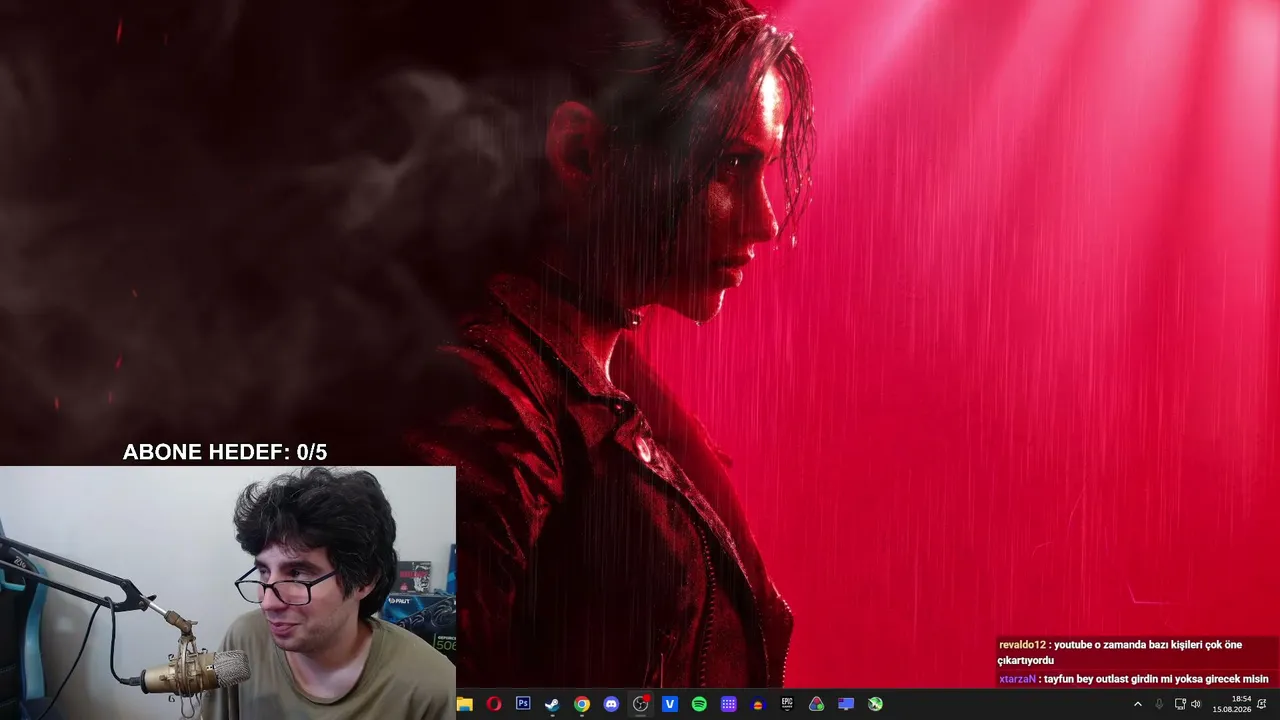Open the blue-and-orange round app on the taskbar
Image resolution: width=1280 pixels, height=720 pixels.
758,704
